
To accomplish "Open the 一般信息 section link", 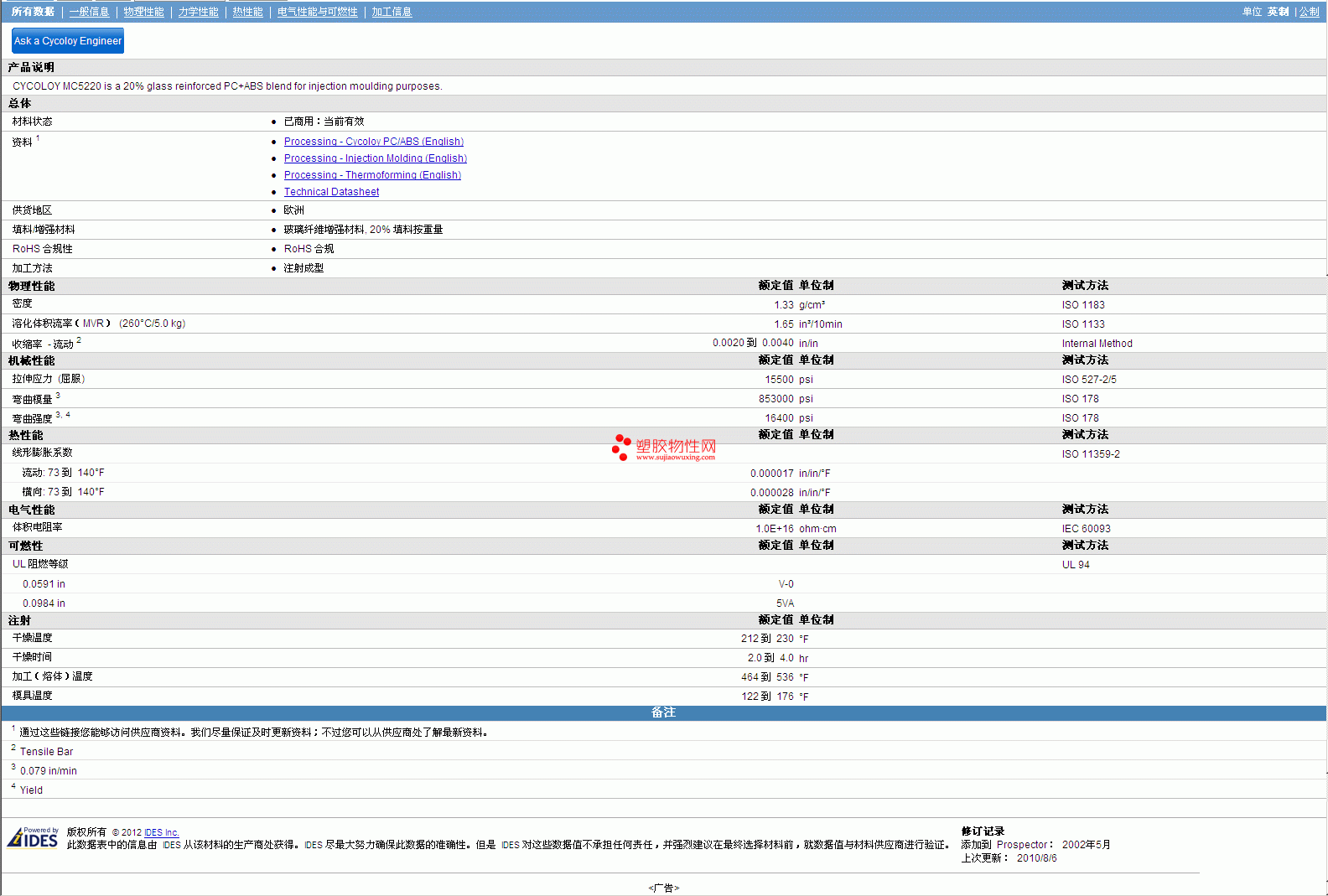I will [89, 12].
